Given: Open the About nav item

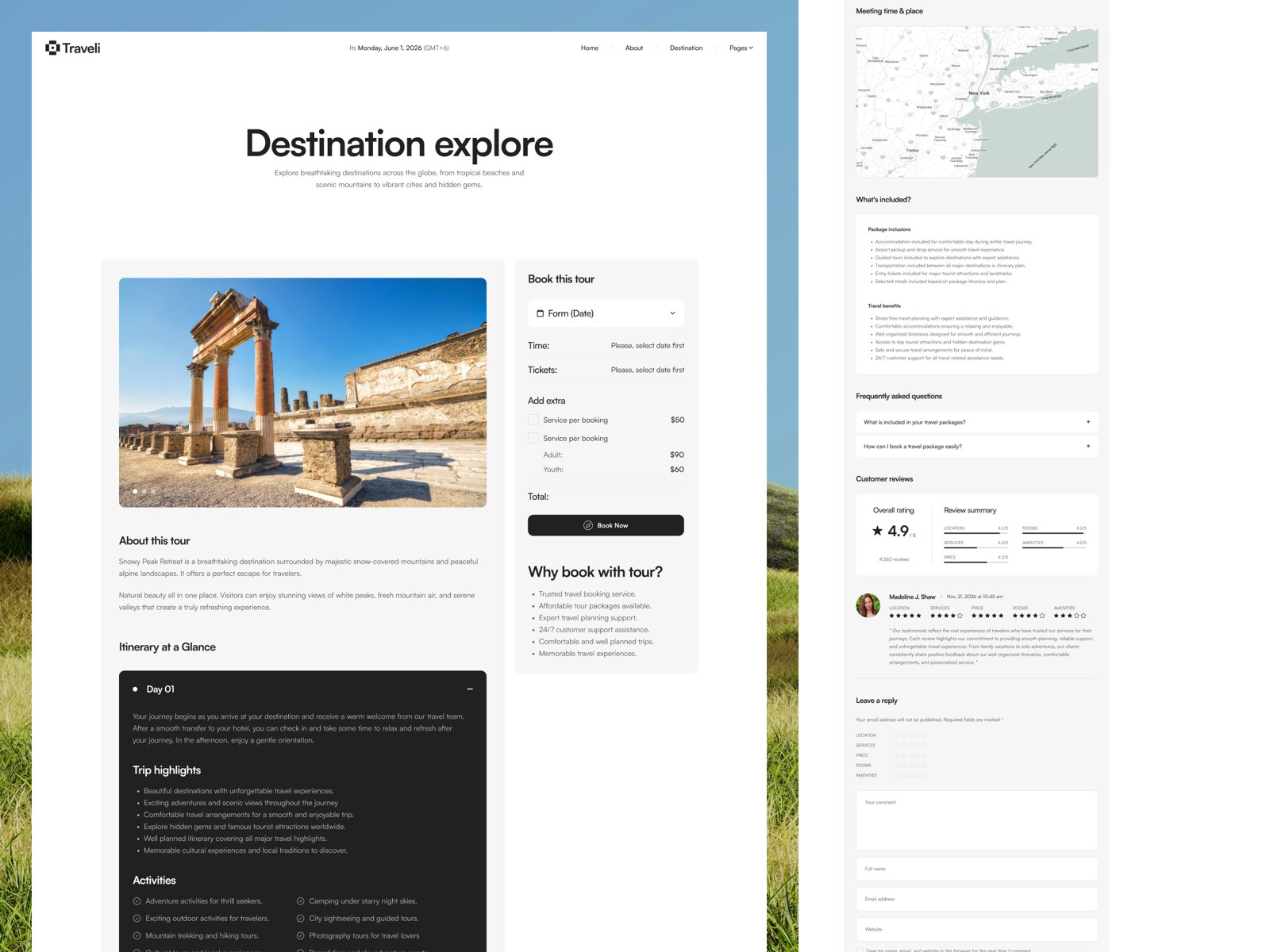Looking at the screenshot, I should [634, 48].
